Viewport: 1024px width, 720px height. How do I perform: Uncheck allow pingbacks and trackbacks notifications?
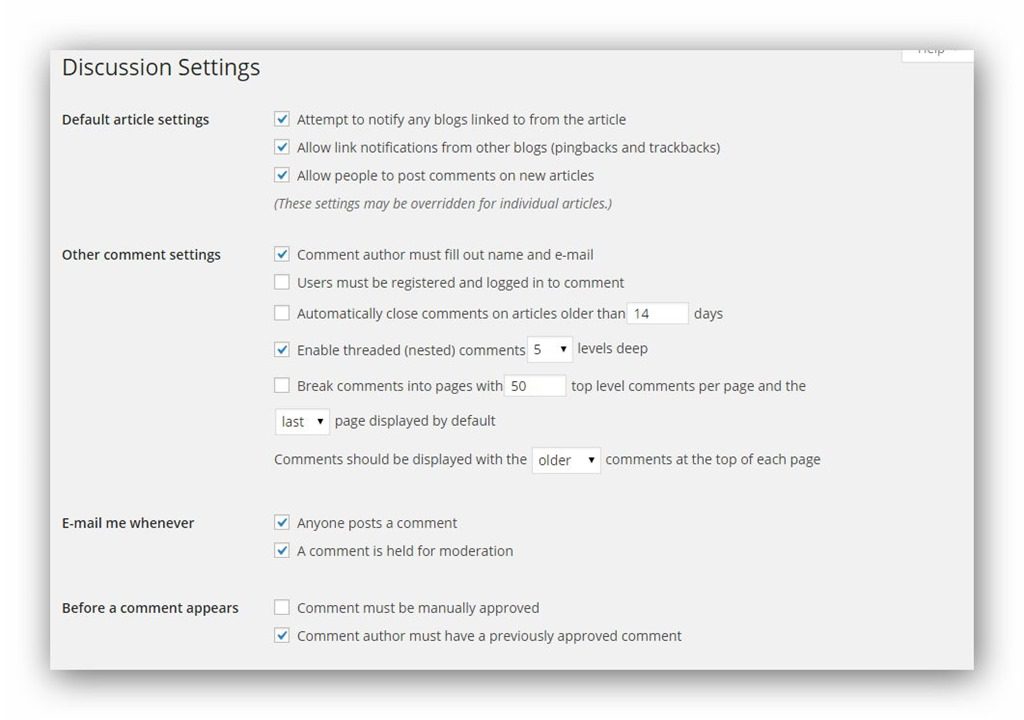click(282, 147)
